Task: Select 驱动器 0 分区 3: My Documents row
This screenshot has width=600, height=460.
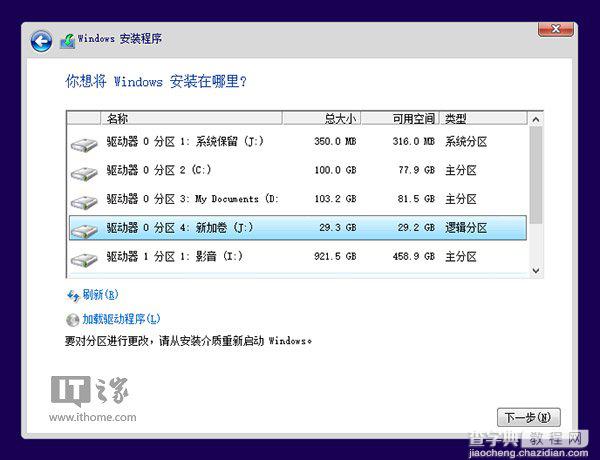Action: pos(298,199)
